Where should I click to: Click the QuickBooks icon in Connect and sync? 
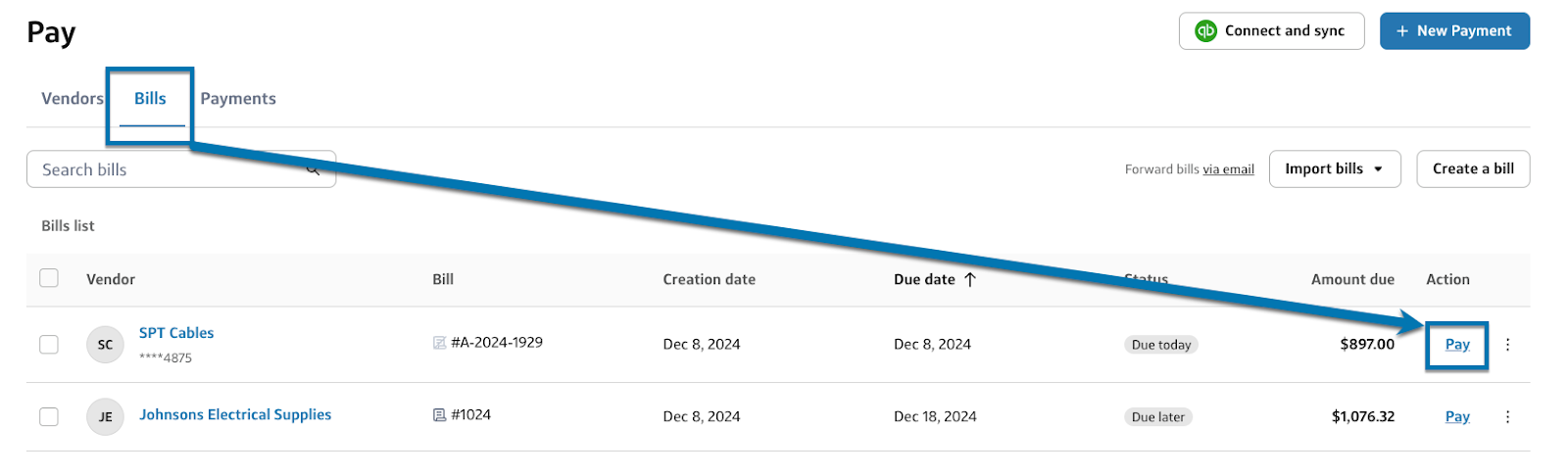1205,31
